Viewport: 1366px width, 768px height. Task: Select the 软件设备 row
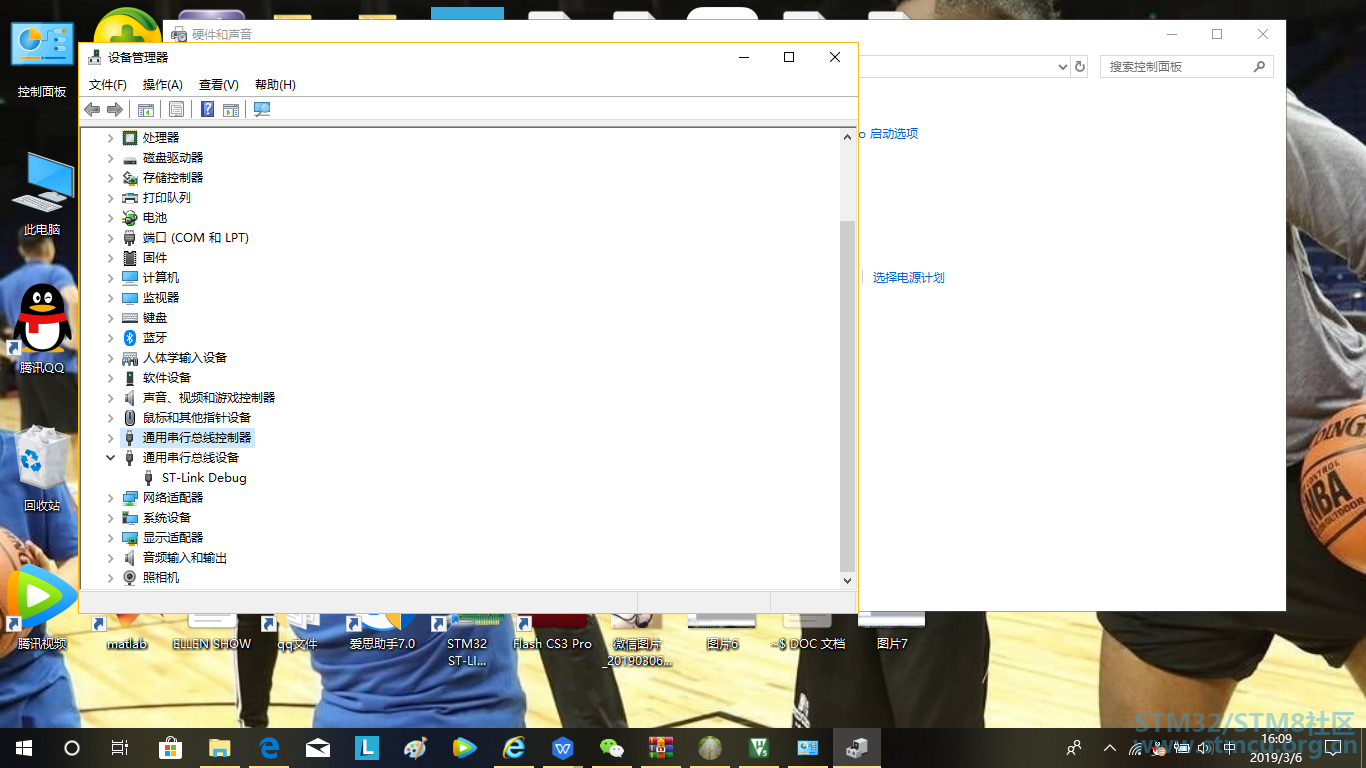tap(167, 378)
